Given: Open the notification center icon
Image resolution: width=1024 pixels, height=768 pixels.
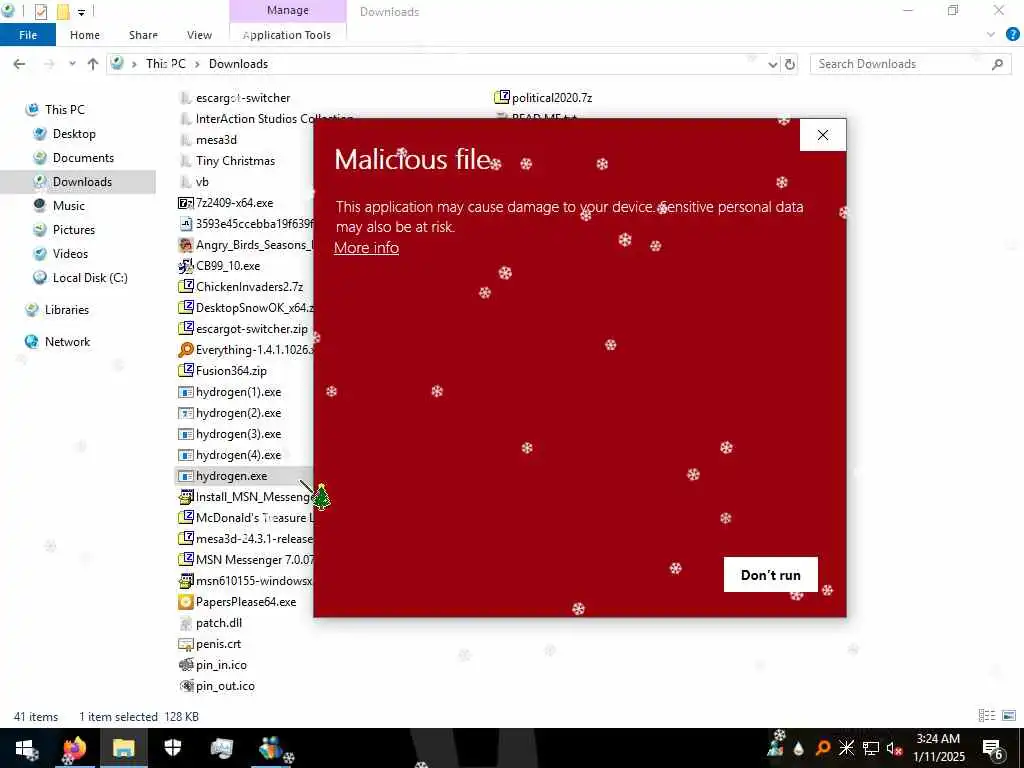Looking at the screenshot, I should 993,748.
